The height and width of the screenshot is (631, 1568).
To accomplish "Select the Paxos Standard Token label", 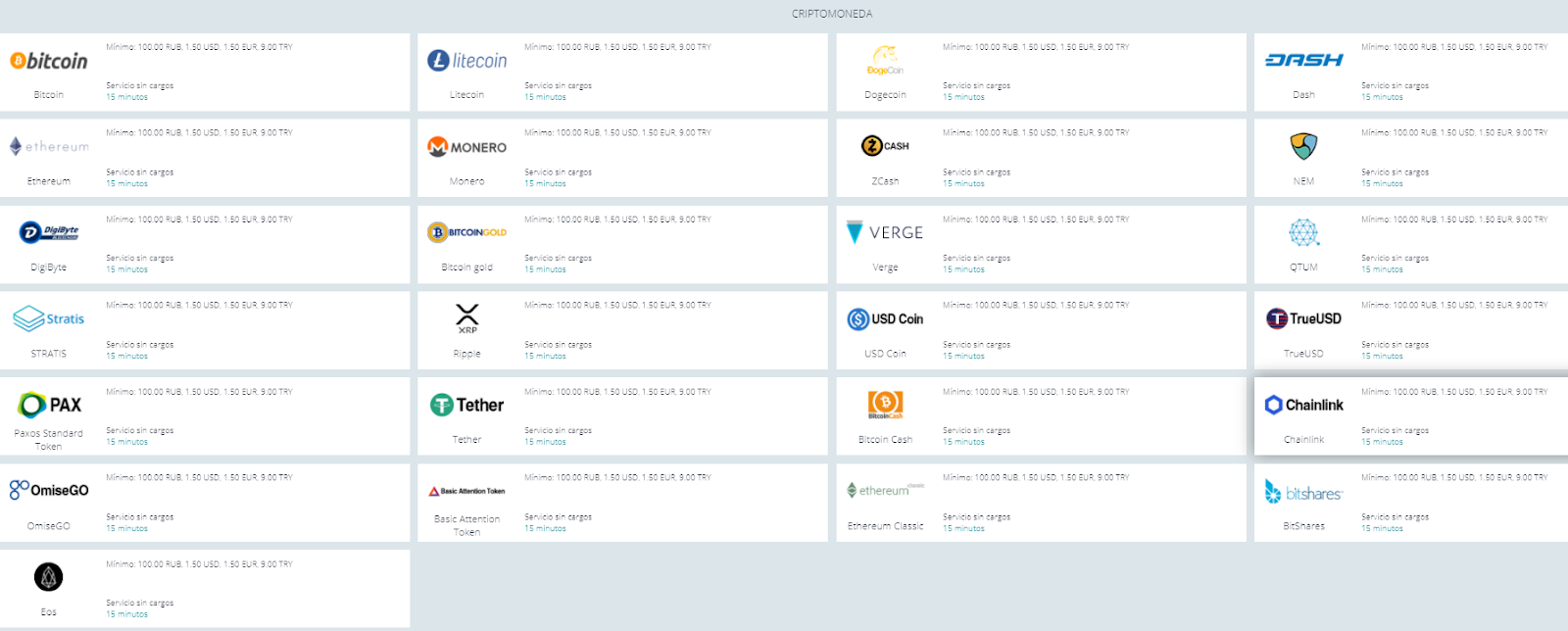I will tap(49, 440).
